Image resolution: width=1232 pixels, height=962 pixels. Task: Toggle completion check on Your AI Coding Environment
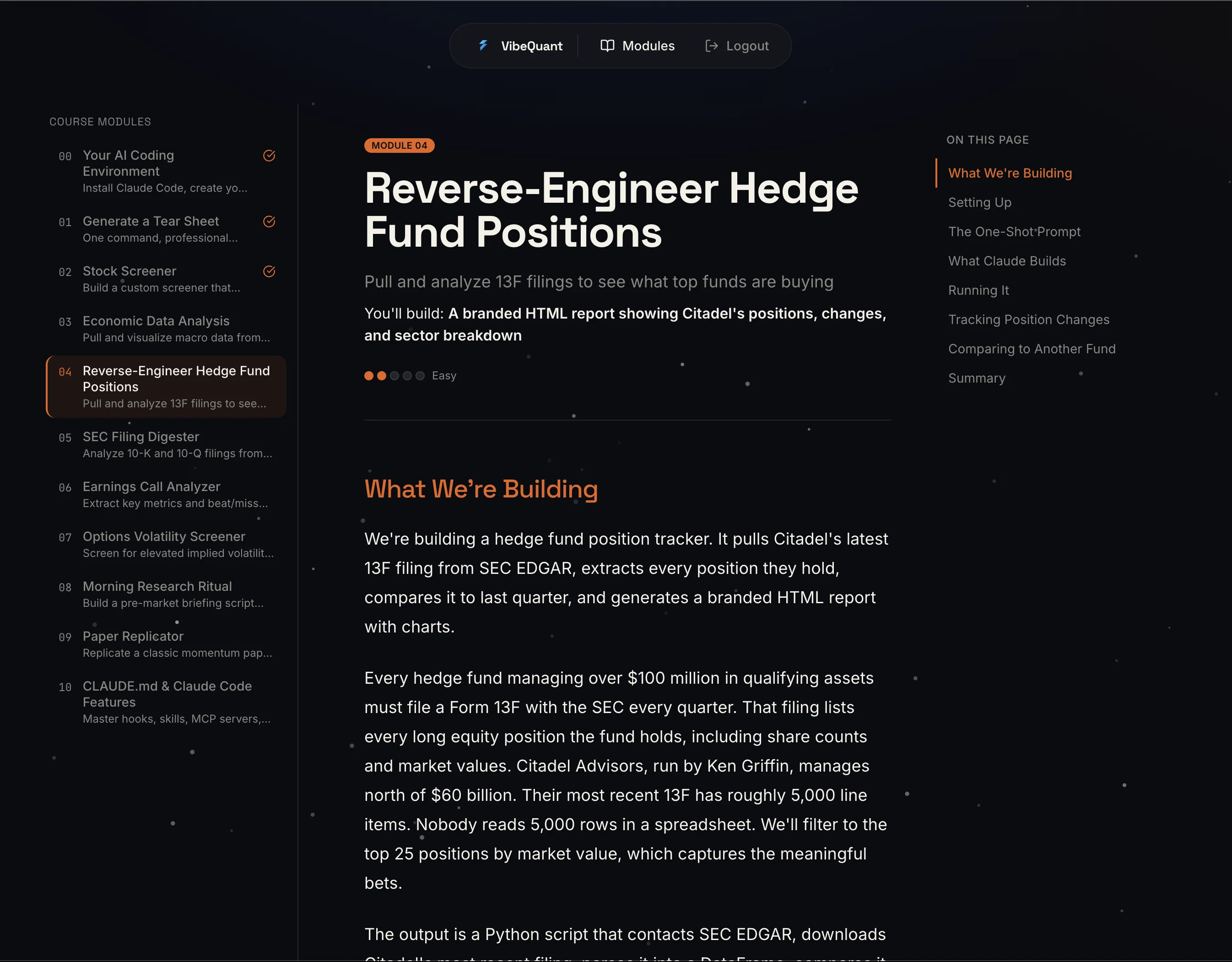click(x=269, y=156)
